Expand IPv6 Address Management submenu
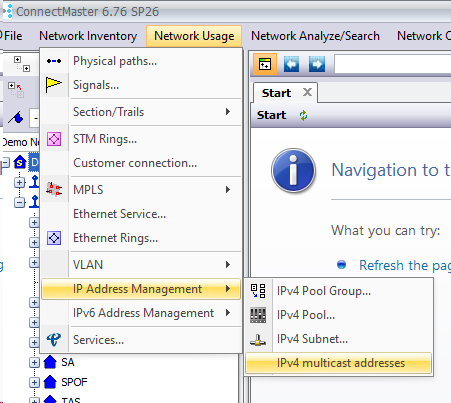451x403 pixels. pyautogui.click(x=141, y=313)
